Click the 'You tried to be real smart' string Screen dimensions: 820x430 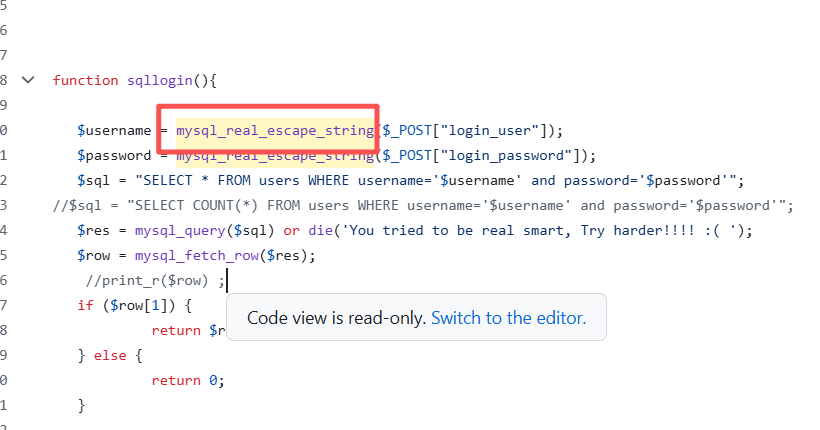pyautogui.click(x=541, y=231)
